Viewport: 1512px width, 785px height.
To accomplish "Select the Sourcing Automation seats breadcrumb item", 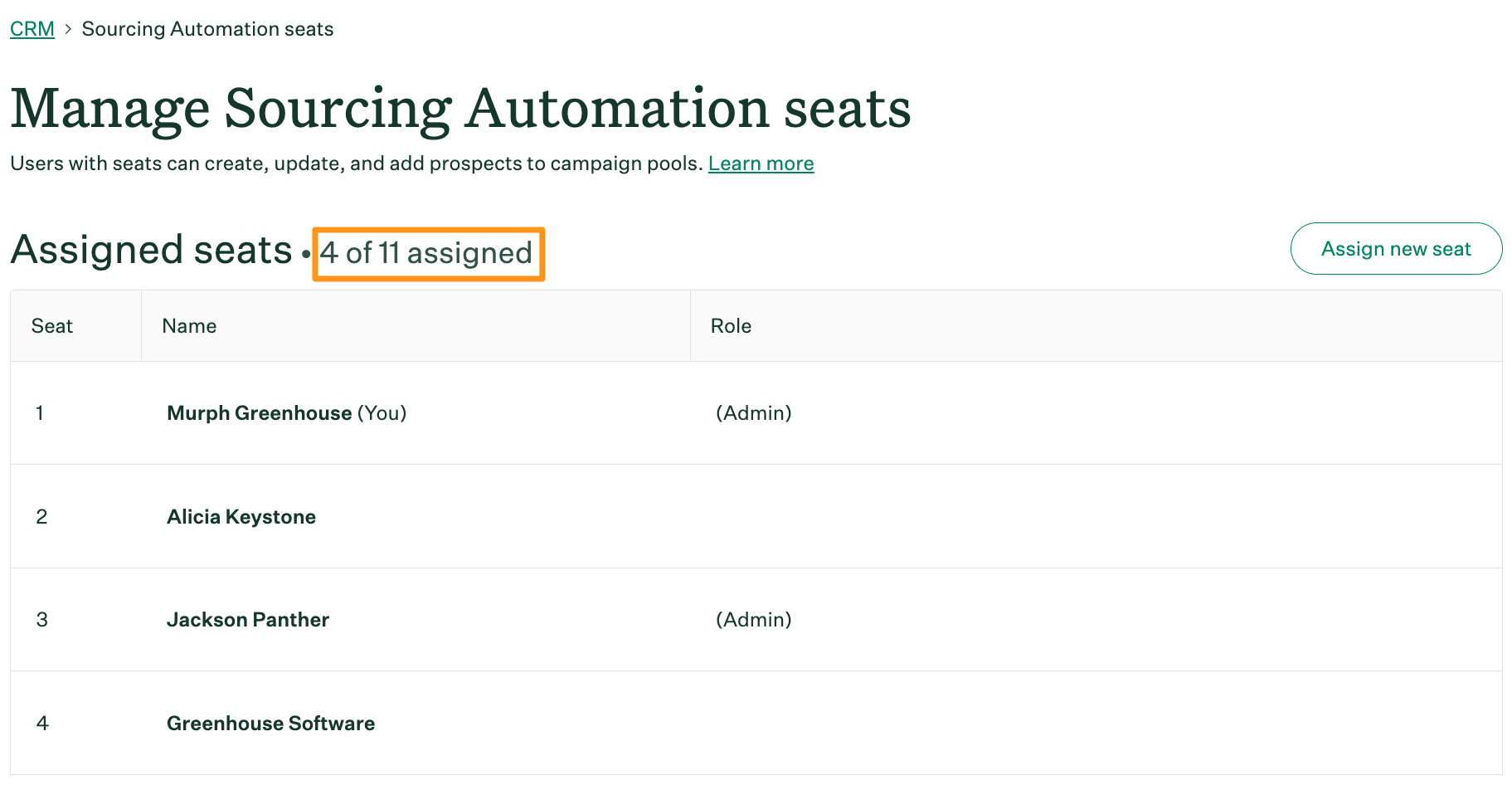I will (207, 28).
